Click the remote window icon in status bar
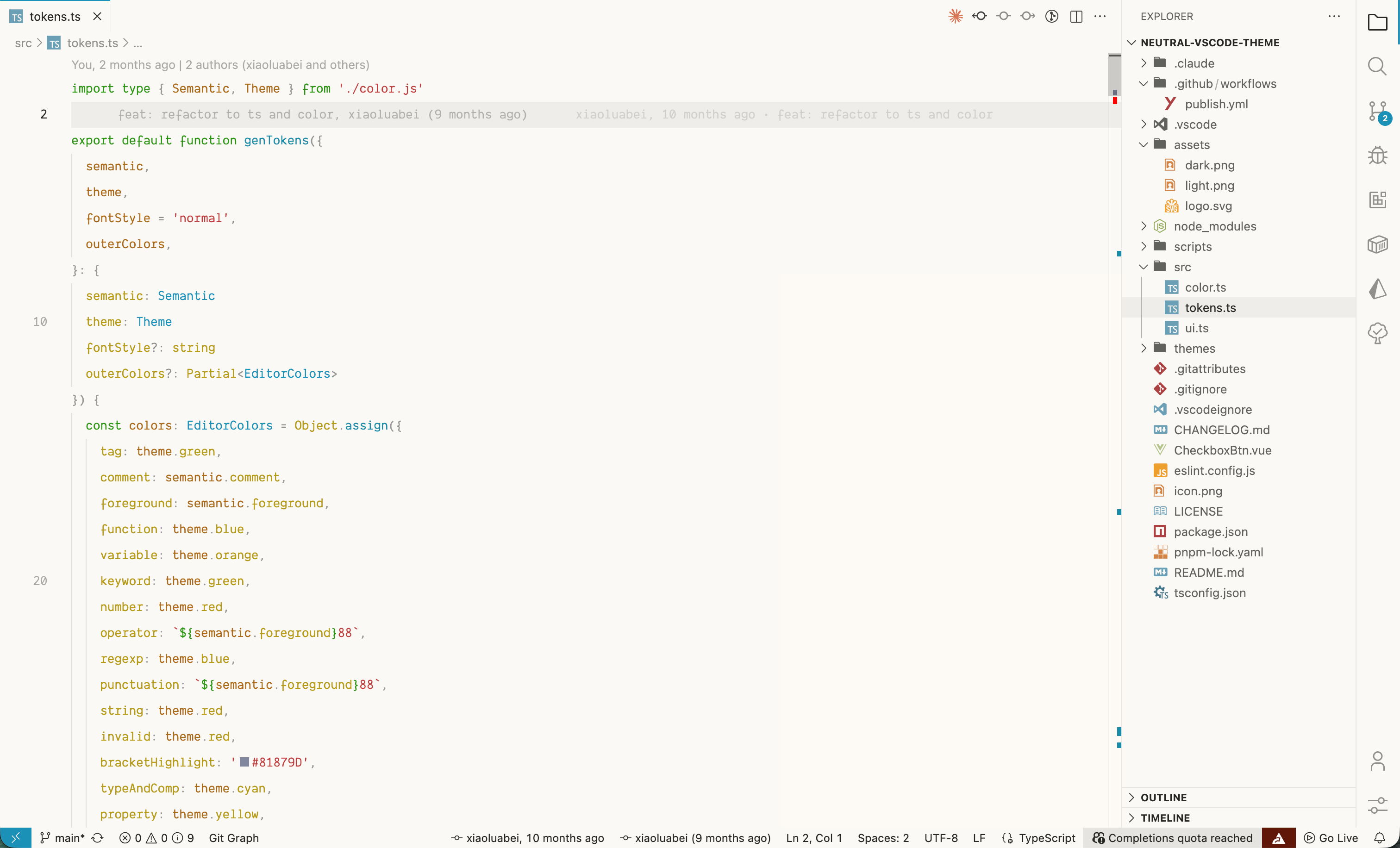Viewport: 1400px width, 848px height. [15, 837]
